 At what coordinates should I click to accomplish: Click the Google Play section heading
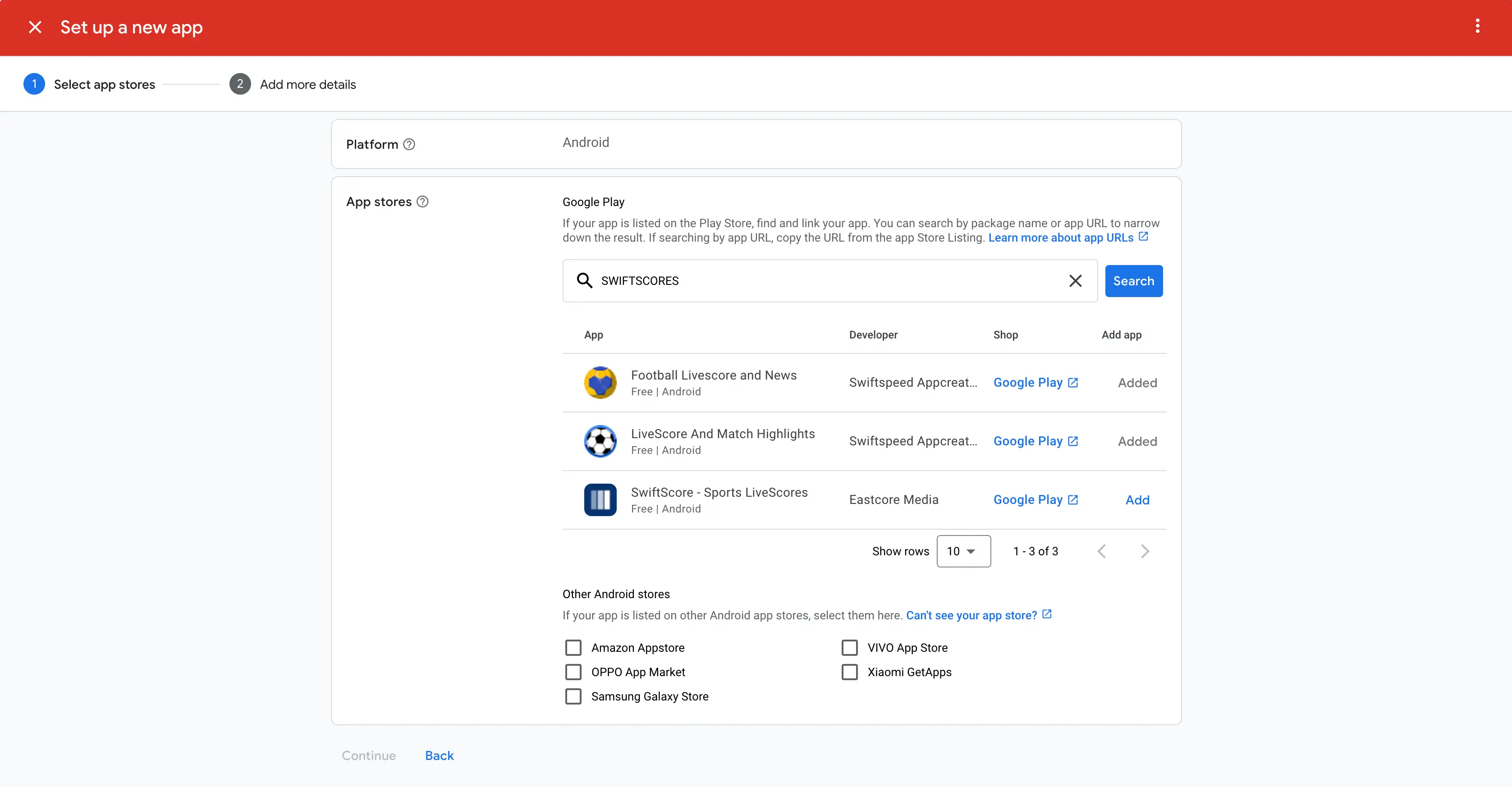point(593,202)
